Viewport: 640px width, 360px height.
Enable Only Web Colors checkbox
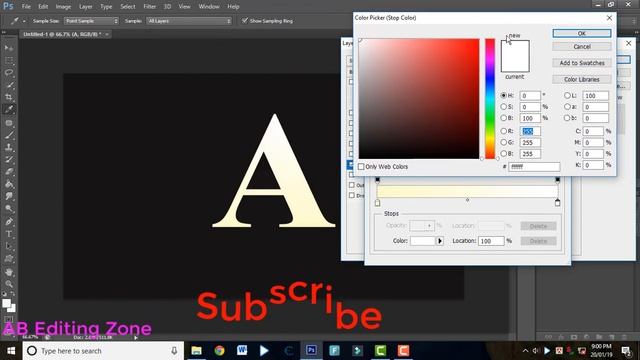(361, 167)
